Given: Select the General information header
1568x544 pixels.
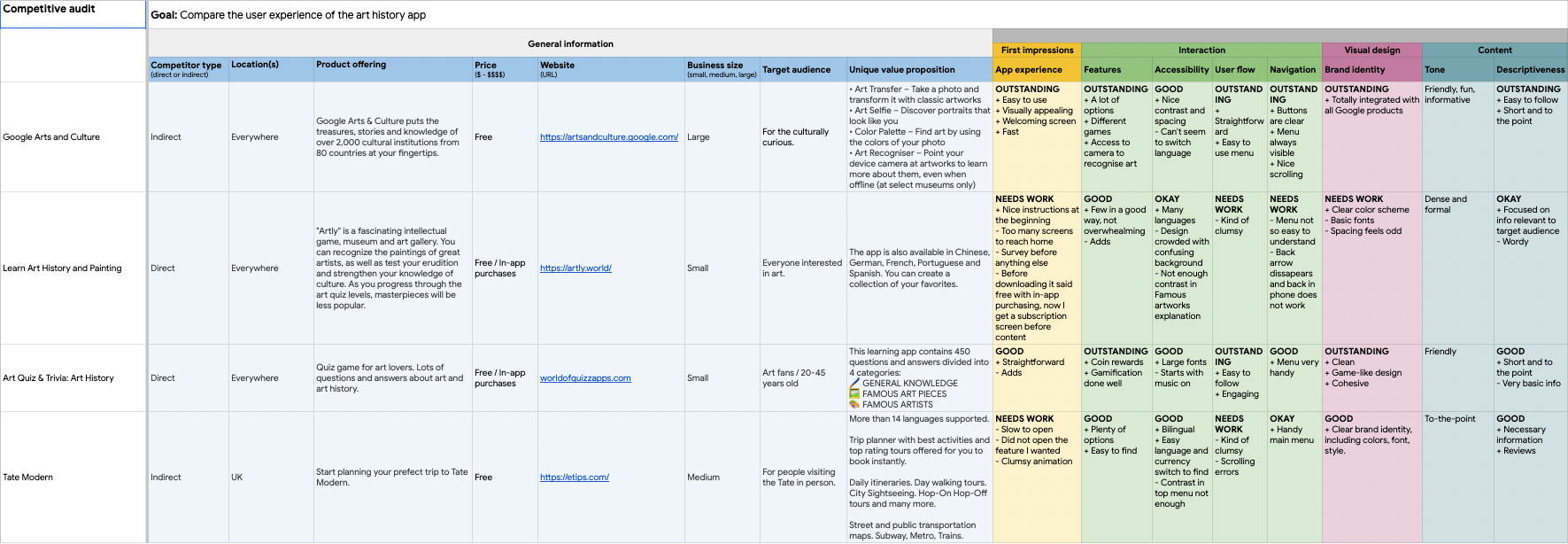Looking at the screenshot, I should (570, 43).
